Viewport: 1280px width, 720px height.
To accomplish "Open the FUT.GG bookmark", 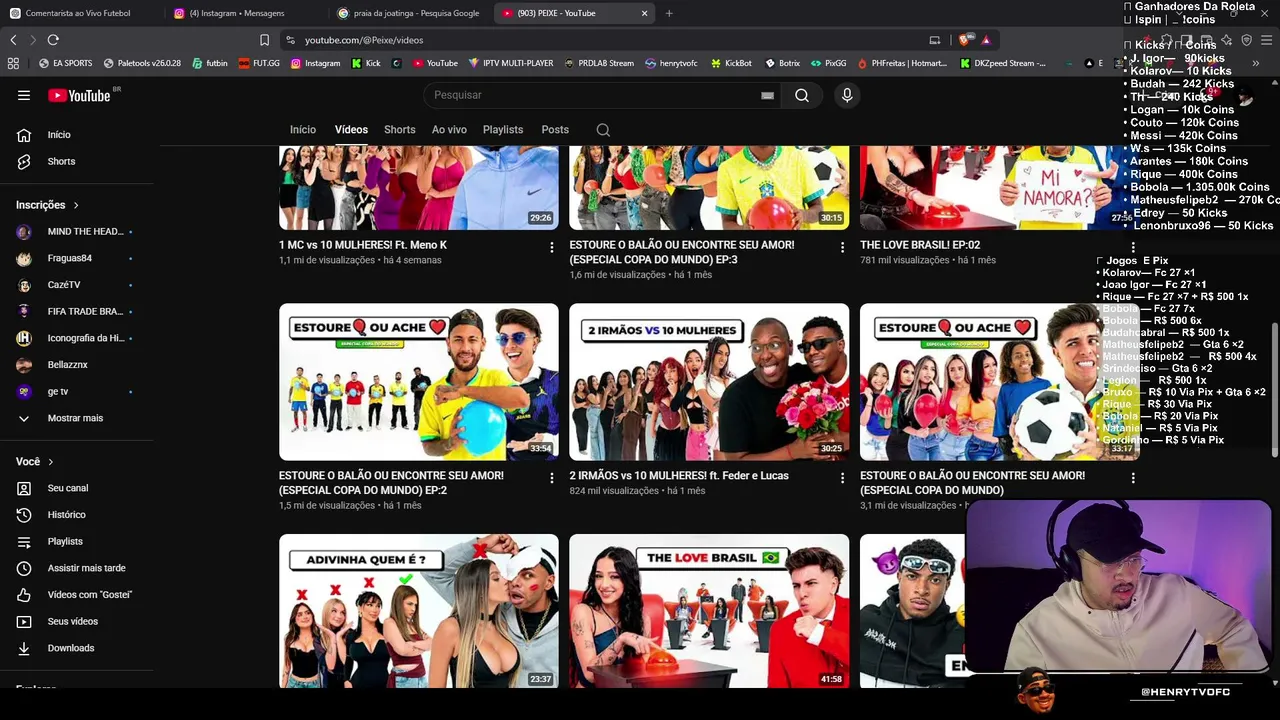I will 259,63.
